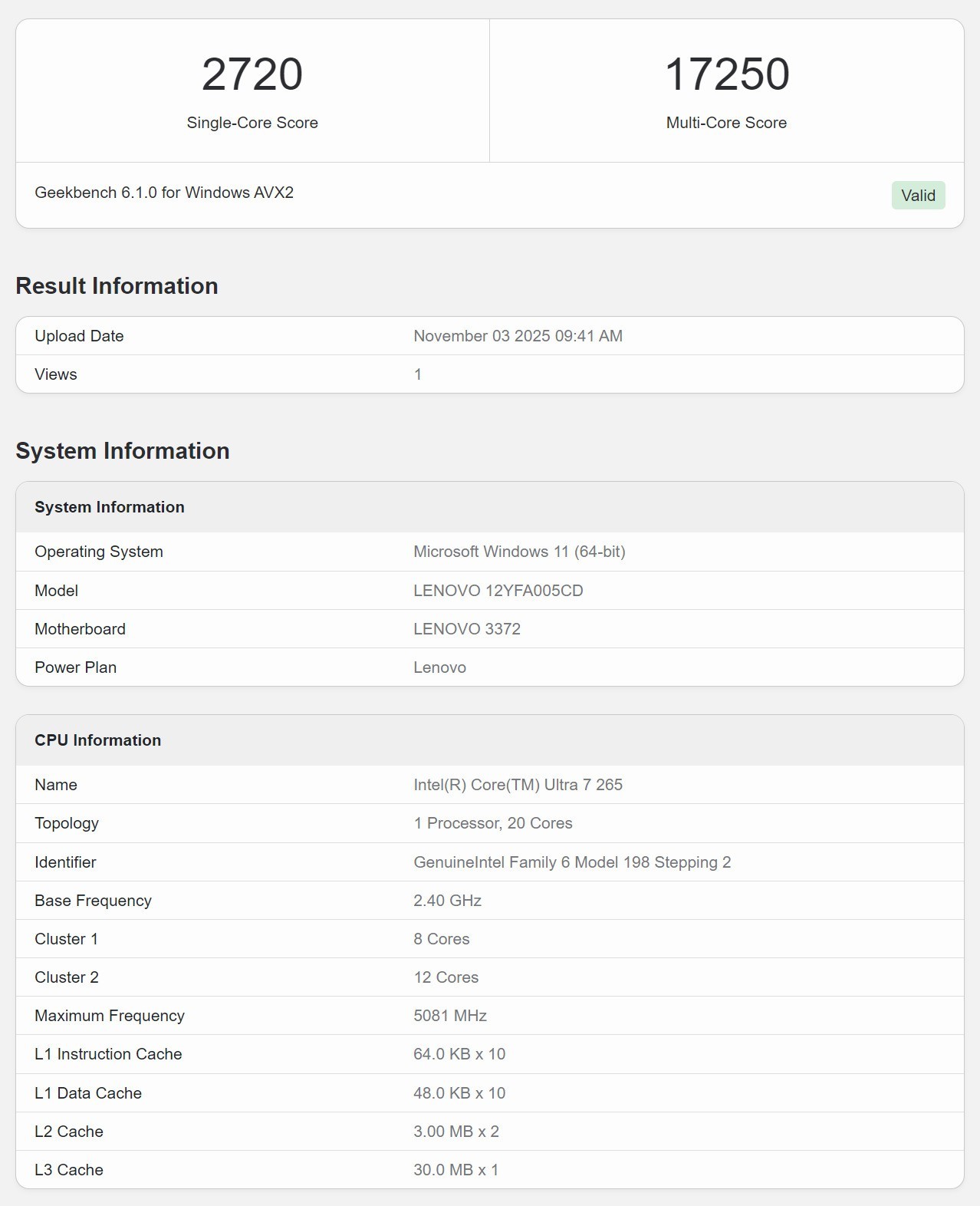Image resolution: width=980 pixels, height=1206 pixels.
Task: Click the single-core score 2720
Action: pyautogui.click(x=252, y=74)
